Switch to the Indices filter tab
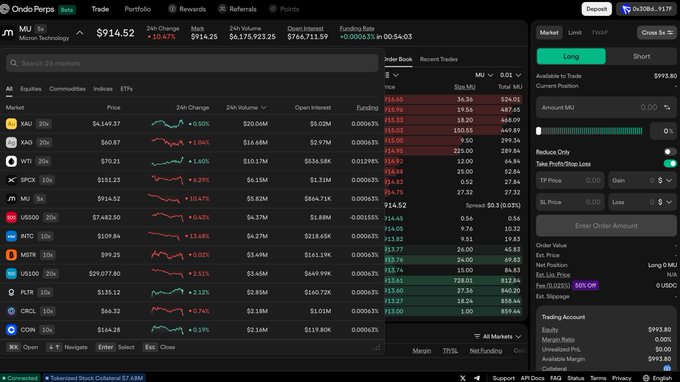Screen dimensions: 680x382 (x=103, y=89)
